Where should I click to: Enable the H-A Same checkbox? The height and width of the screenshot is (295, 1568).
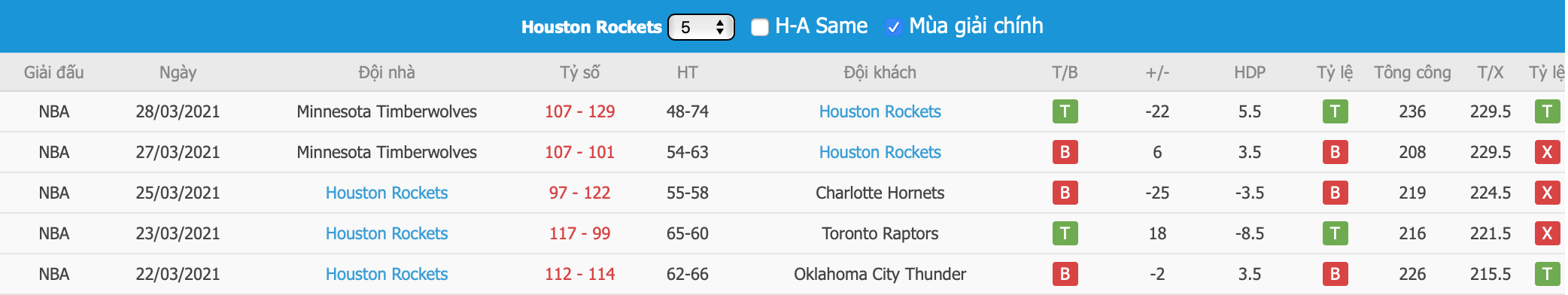pos(760,27)
